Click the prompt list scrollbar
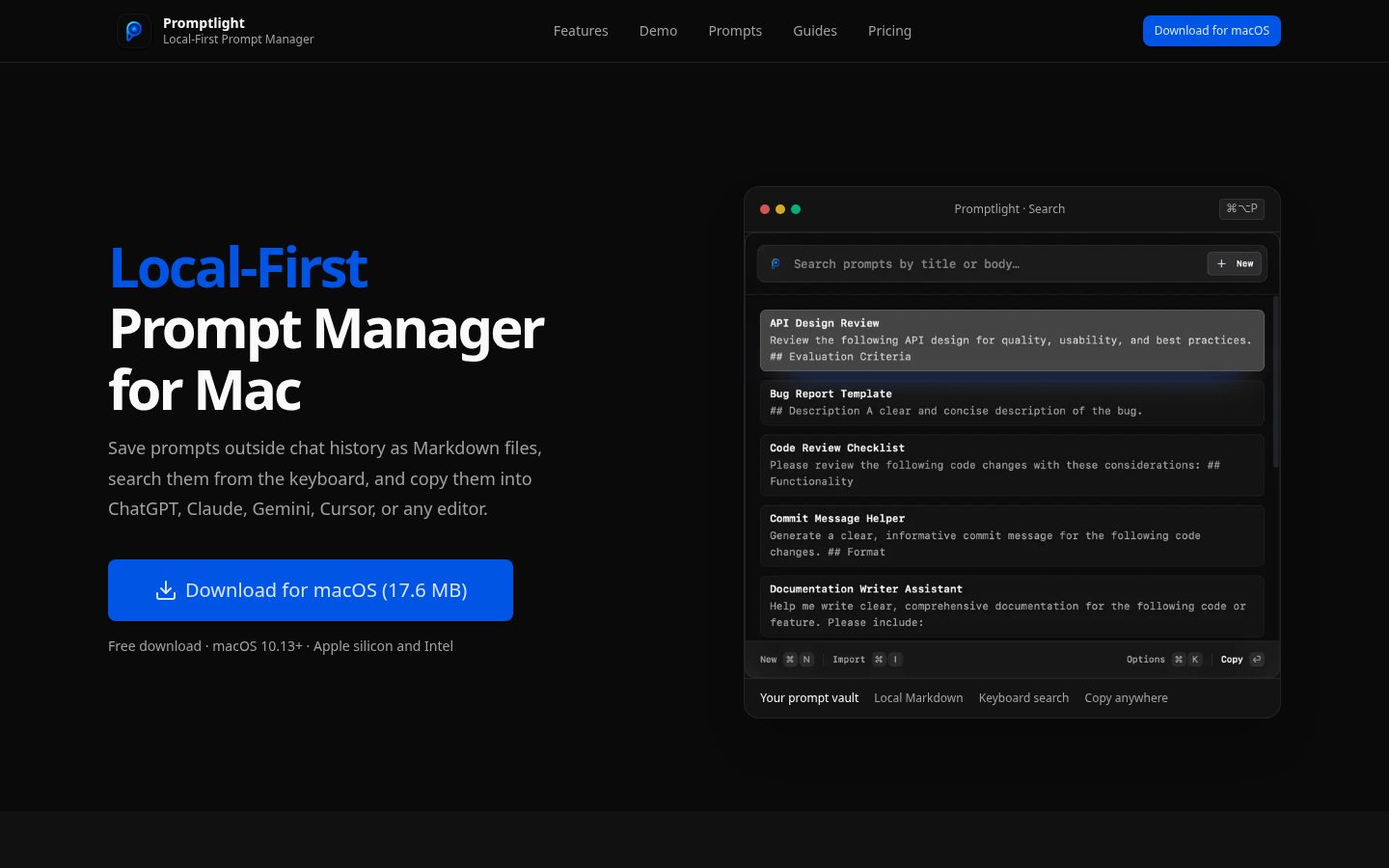 [x=1276, y=382]
